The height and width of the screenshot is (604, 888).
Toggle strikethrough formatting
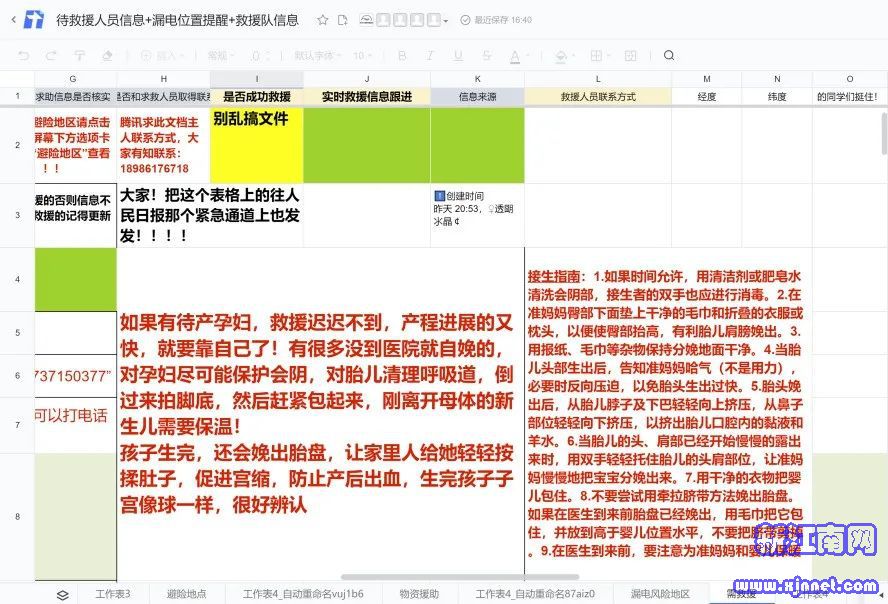pyautogui.click(x=486, y=55)
